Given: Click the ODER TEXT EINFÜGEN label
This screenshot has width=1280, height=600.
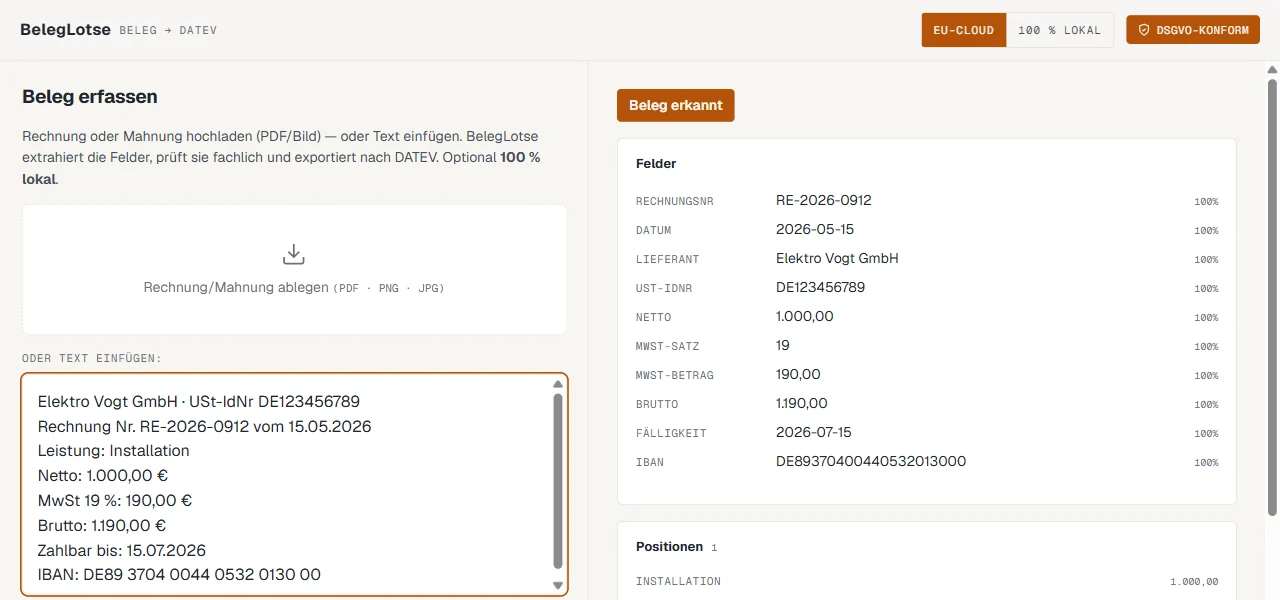Looking at the screenshot, I should tap(92, 358).
